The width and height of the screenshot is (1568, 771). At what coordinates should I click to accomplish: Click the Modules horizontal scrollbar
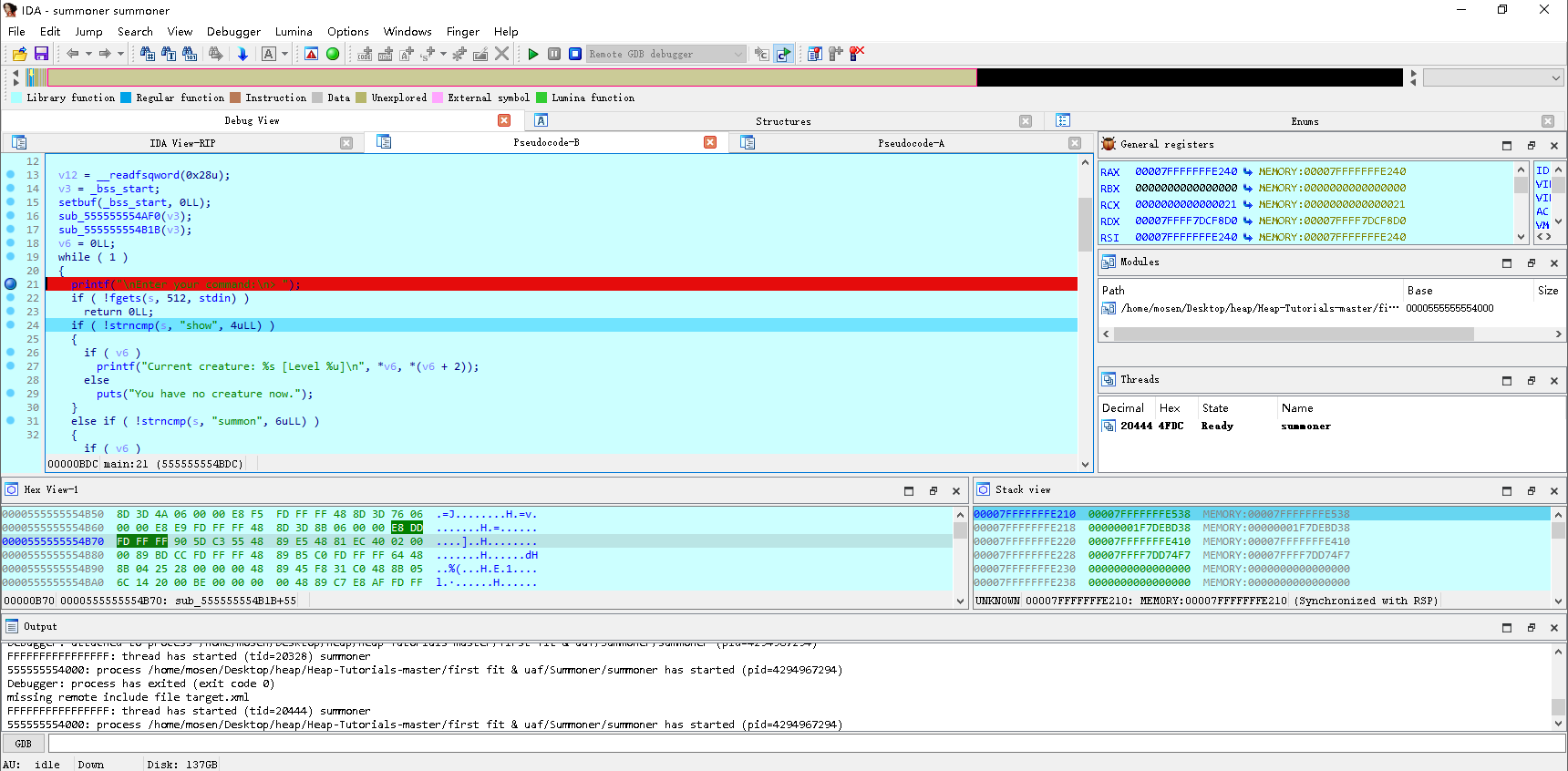click(x=1294, y=334)
